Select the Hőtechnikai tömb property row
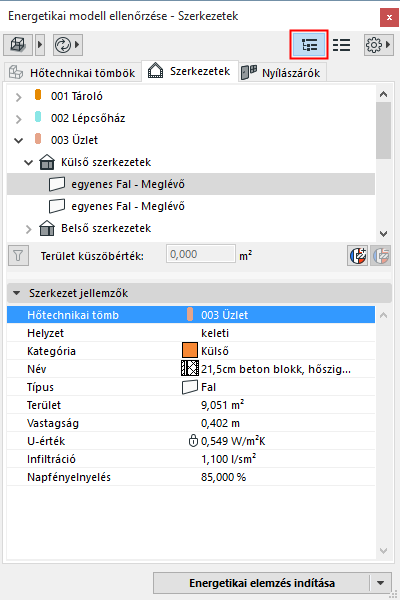Viewport: 400px width, 600px height. [191, 315]
